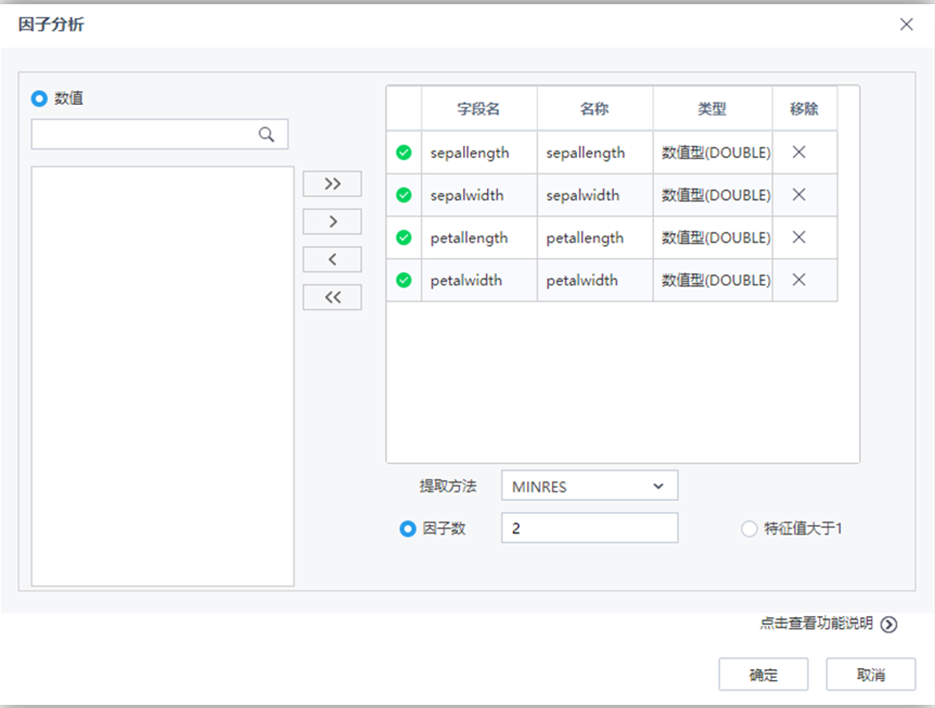This screenshot has height=708, width=935.
Task: Click the 确定 confirm button
Action: (x=763, y=674)
